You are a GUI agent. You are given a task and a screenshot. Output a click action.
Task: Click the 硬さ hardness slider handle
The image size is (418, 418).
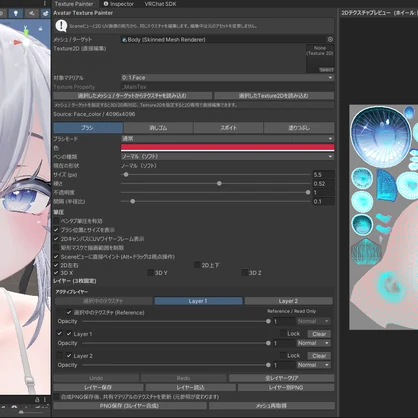coord(219,183)
